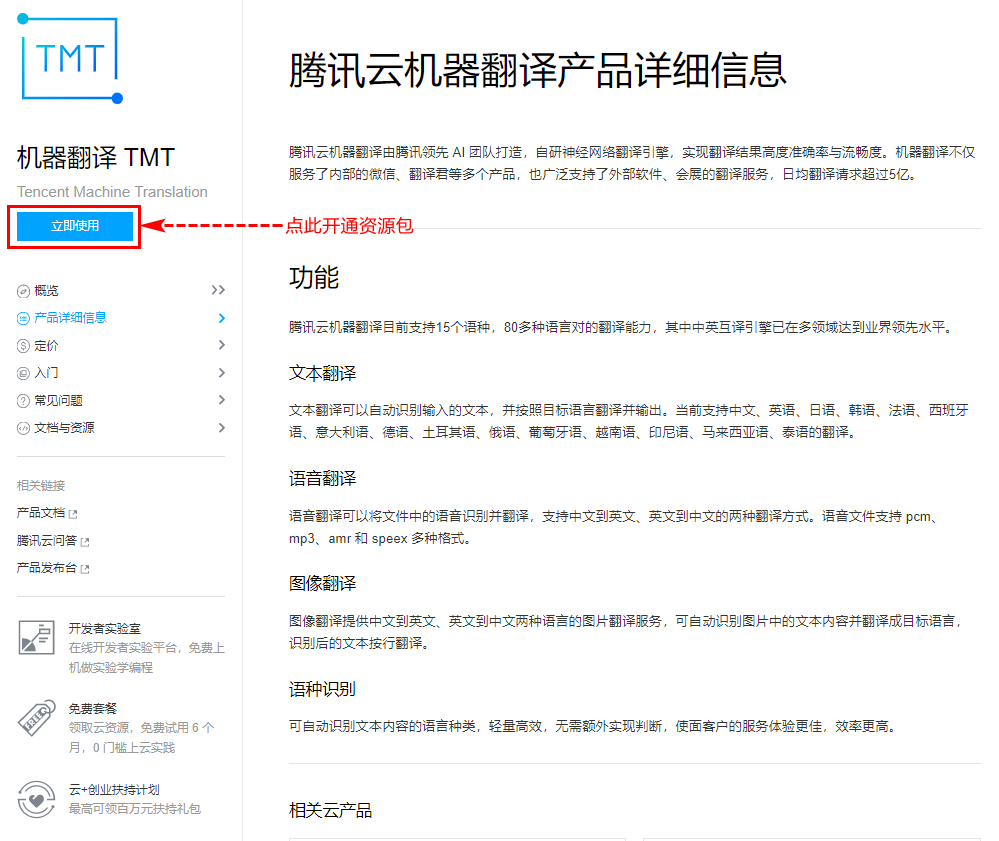Click the TMT product logo
999x841 pixels.
point(69,58)
